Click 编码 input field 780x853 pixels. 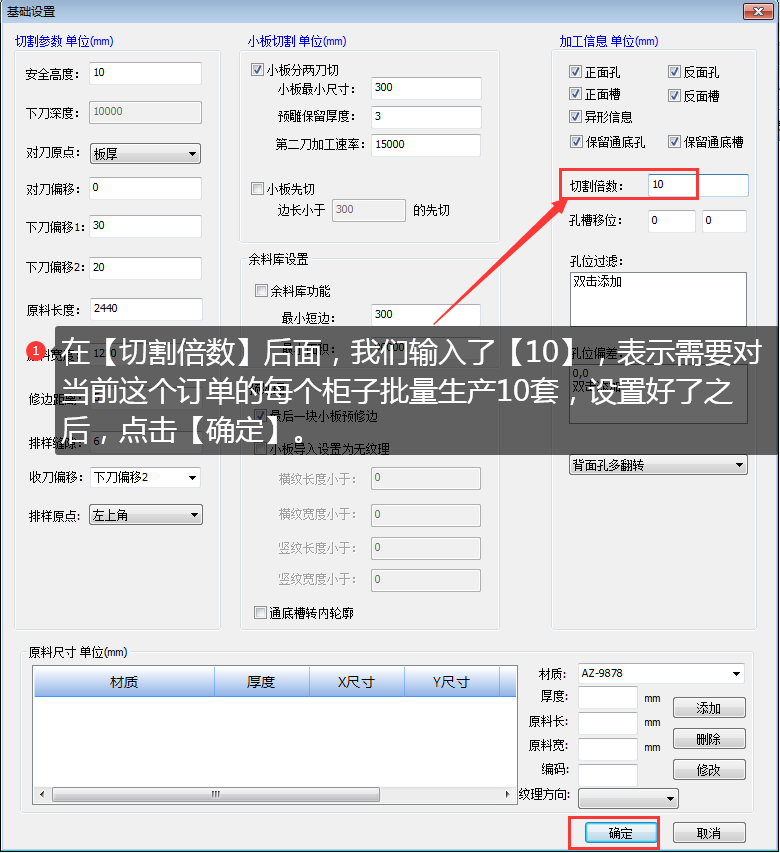point(608,774)
